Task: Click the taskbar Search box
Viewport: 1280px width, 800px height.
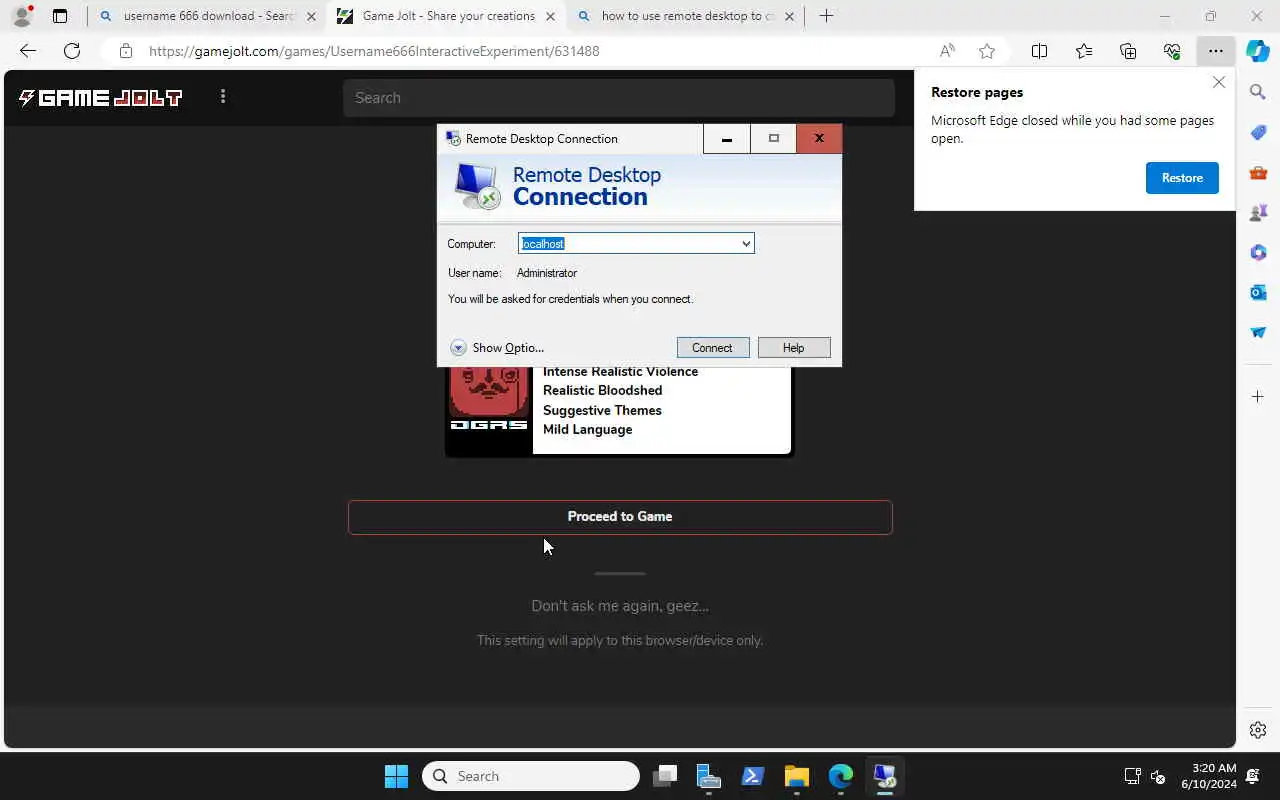Action: (531, 776)
